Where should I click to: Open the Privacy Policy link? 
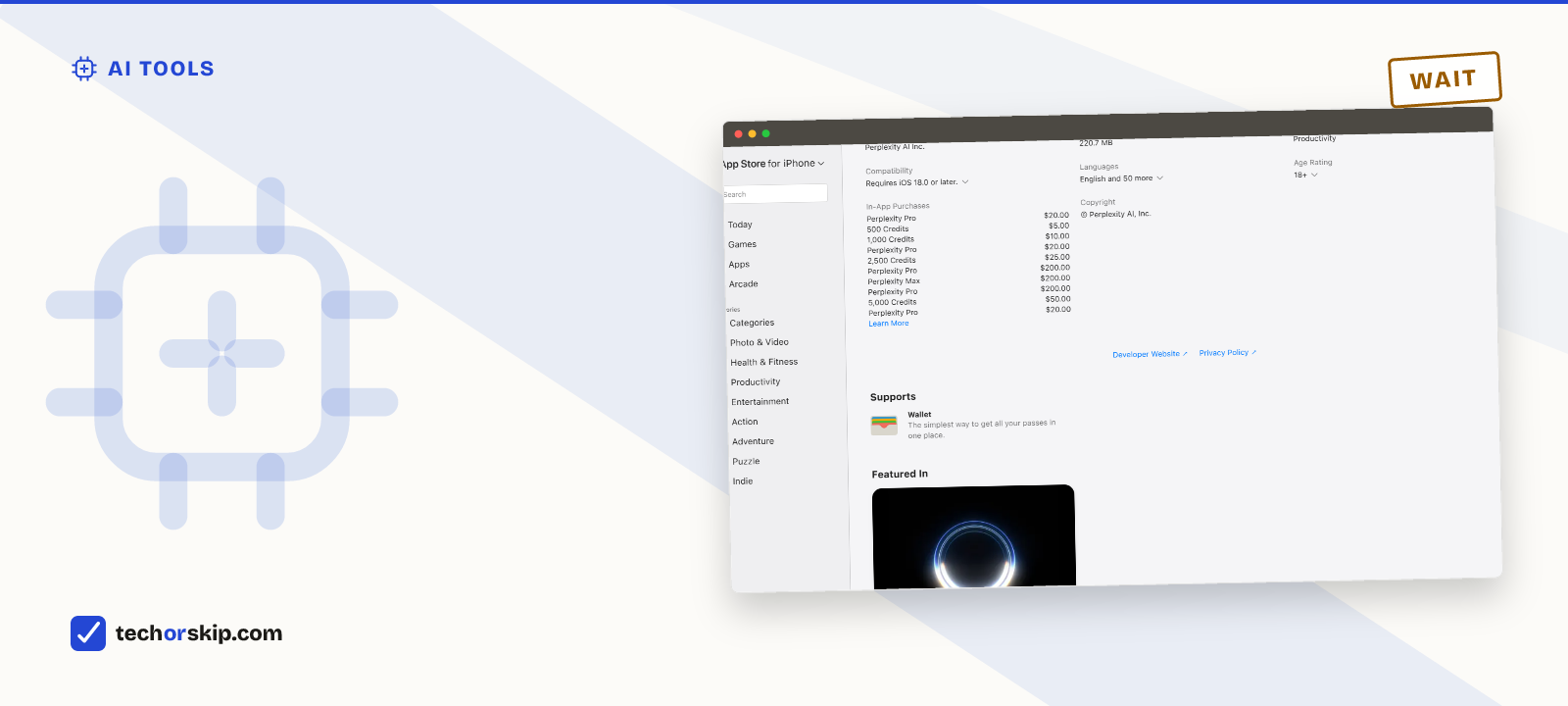point(1227,353)
